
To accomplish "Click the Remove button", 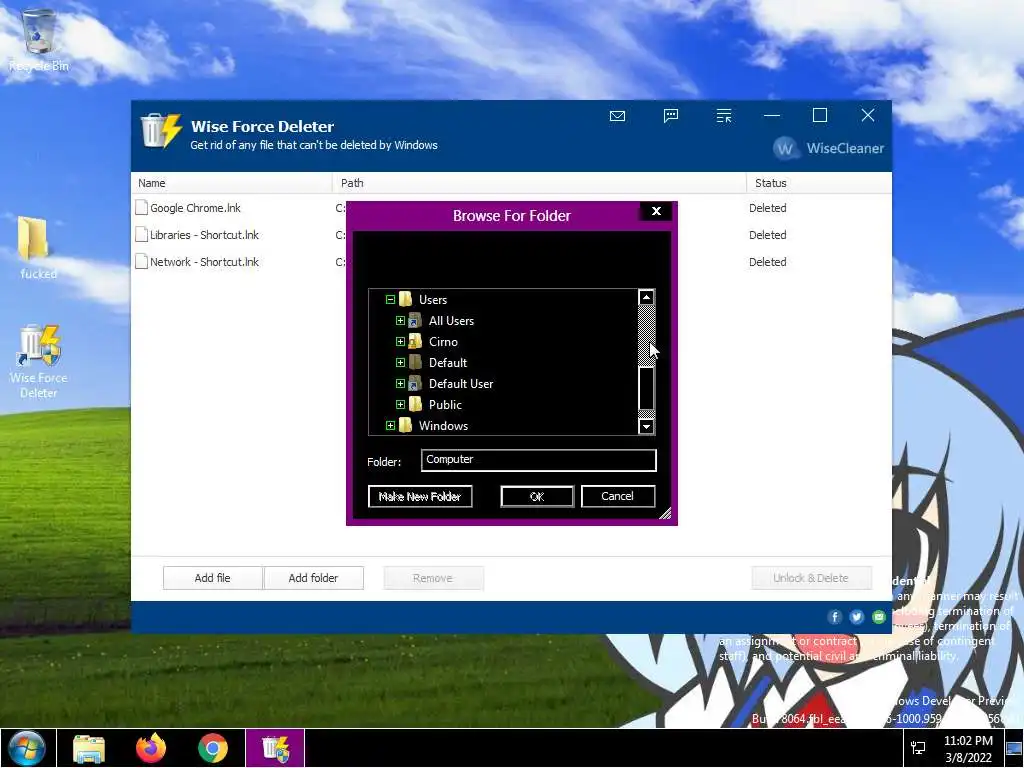I will click(x=433, y=578).
